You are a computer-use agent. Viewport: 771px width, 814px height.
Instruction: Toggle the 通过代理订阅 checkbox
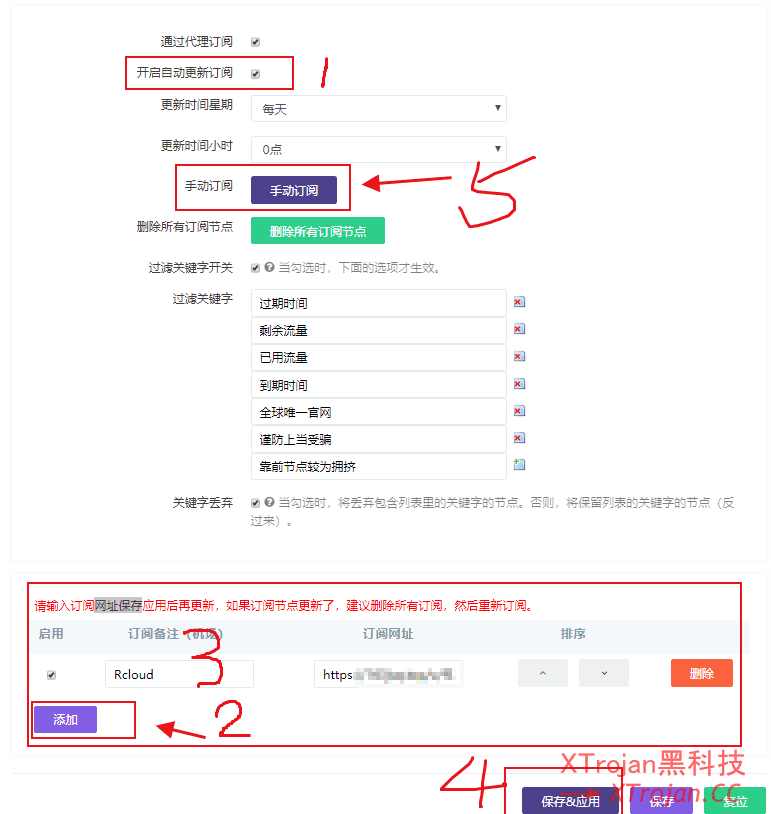(255, 42)
